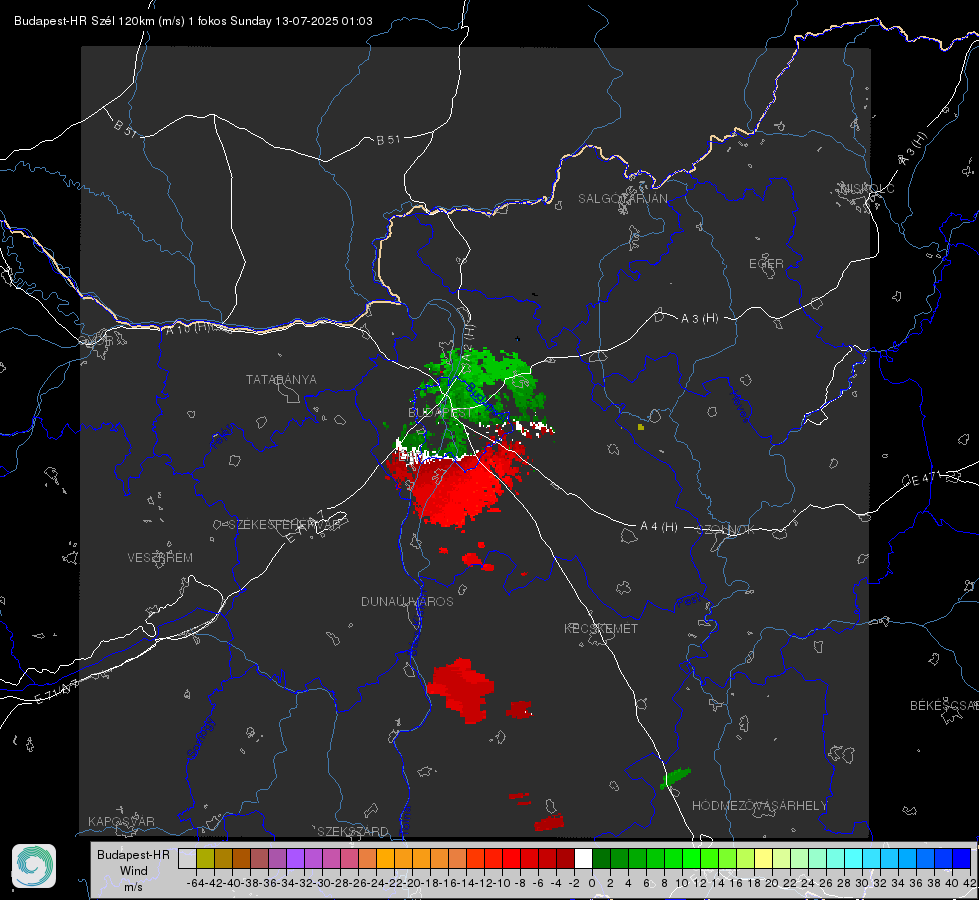The width and height of the screenshot is (979, 900).
Task: Click the TATABÁNYA city label
Action: tap(281, 380)
